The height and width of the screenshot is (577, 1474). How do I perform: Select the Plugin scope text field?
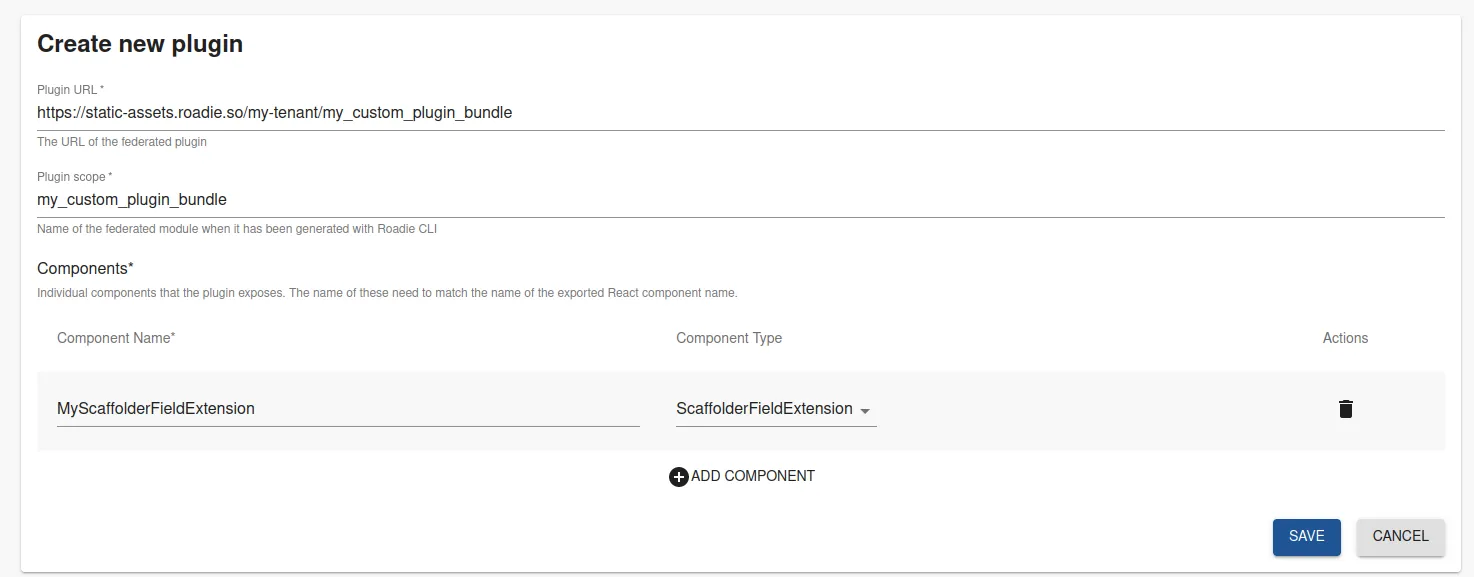[x=400, y=199]
